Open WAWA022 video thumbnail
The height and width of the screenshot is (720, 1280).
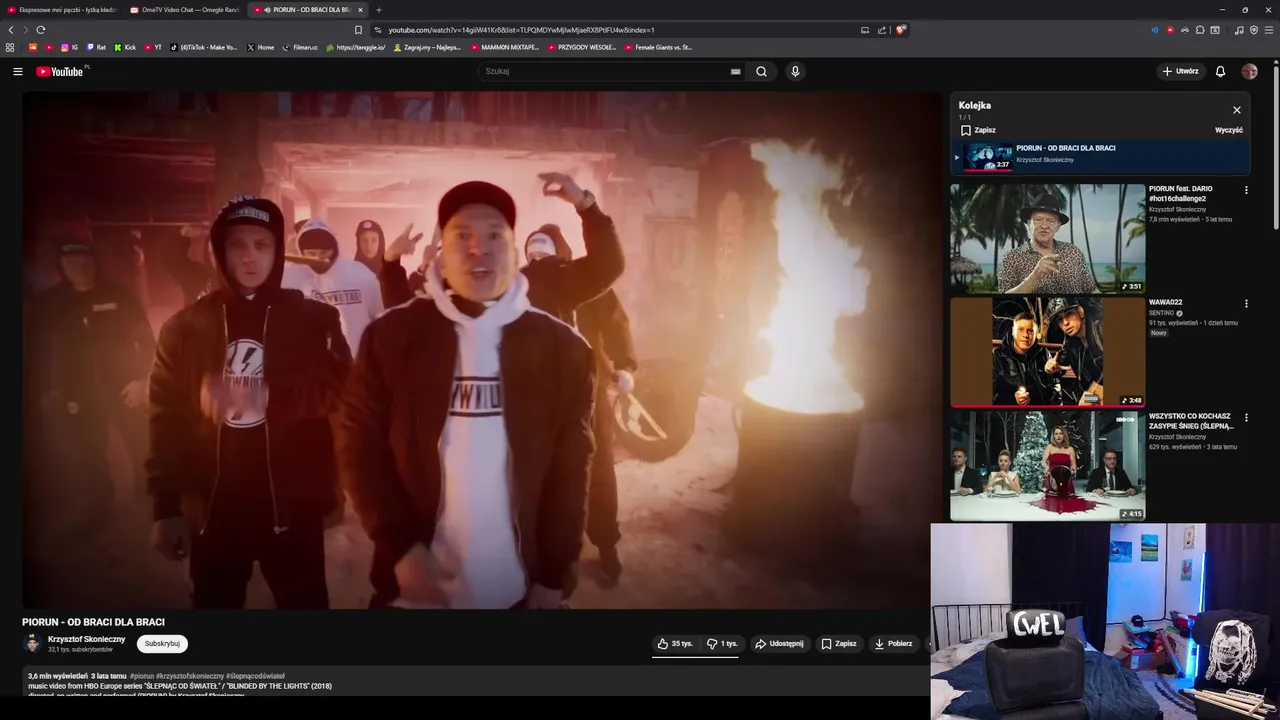click(x=1048, y=352)
